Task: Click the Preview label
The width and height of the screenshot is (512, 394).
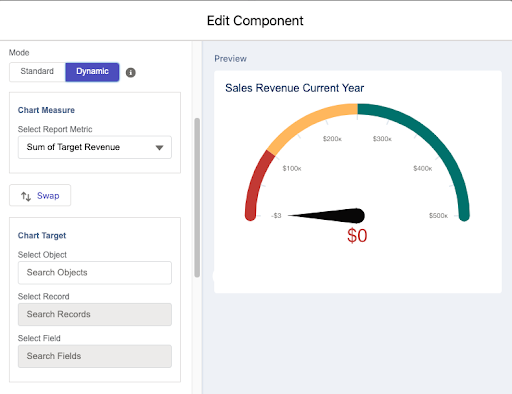Action: [x=230, y=59]
